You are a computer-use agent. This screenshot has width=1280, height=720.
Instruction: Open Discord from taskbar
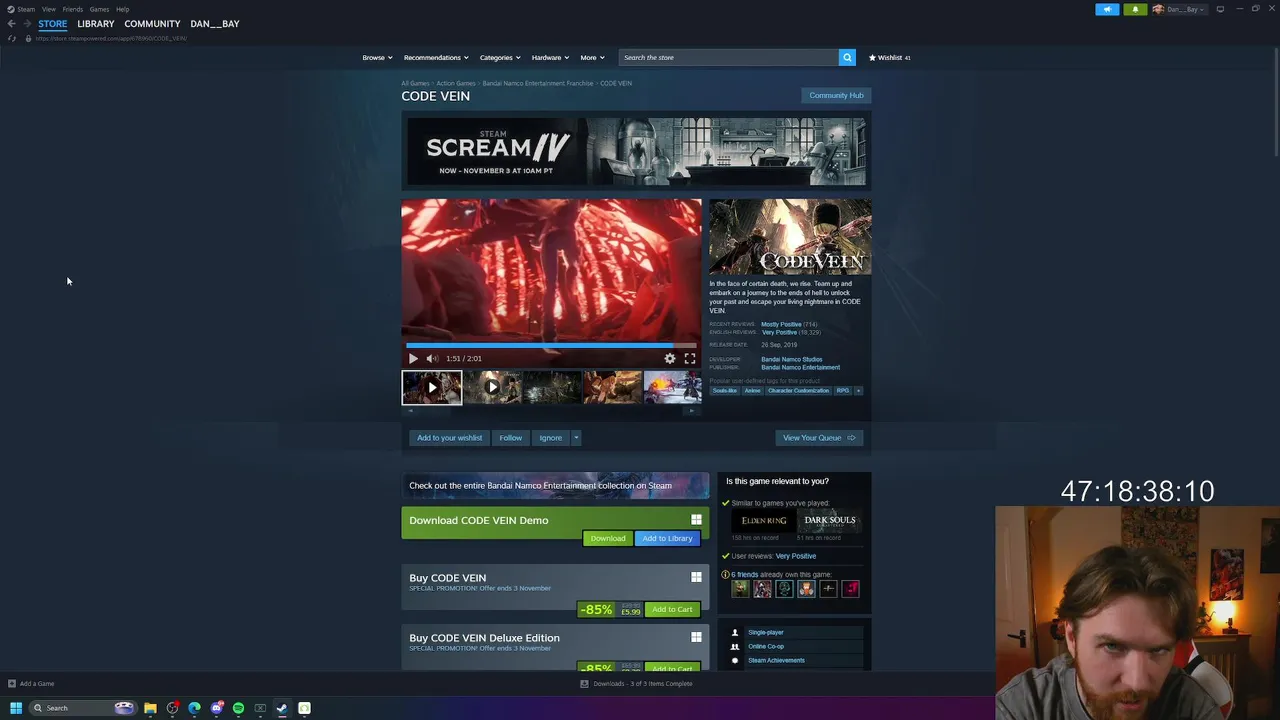pos(216,708)
